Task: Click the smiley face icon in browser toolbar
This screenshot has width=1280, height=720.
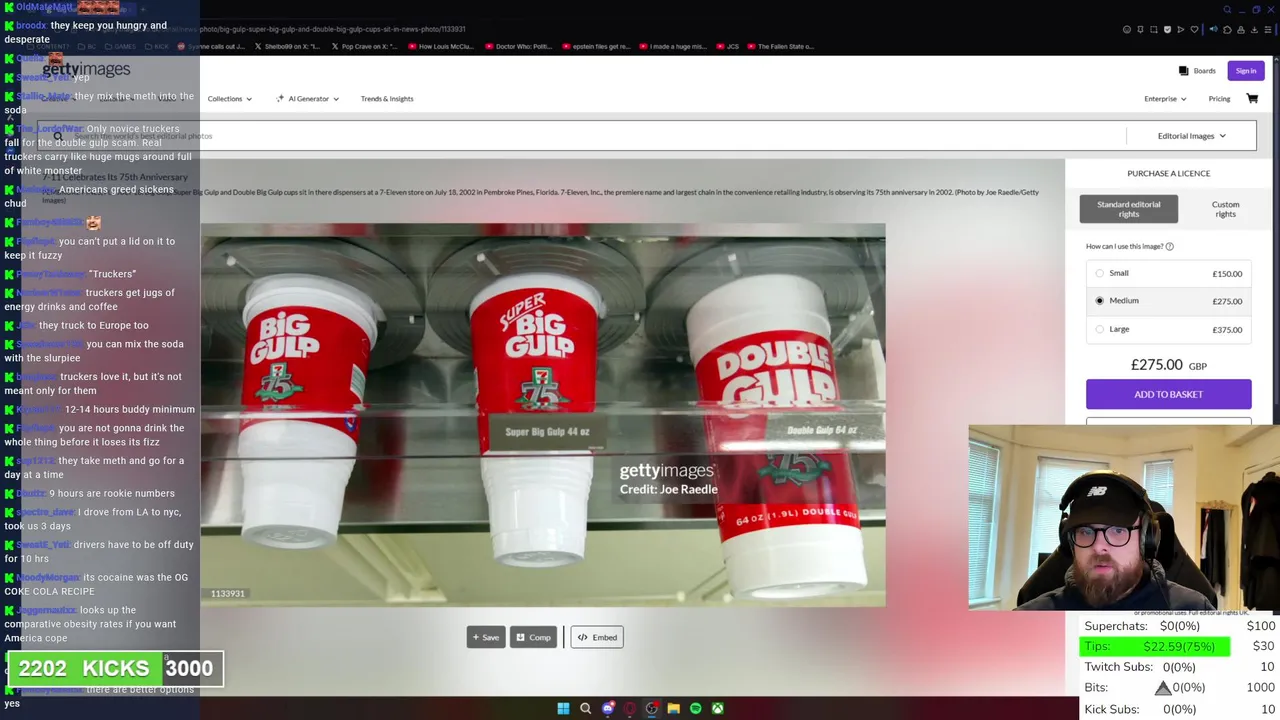Action: (1127, 30)
